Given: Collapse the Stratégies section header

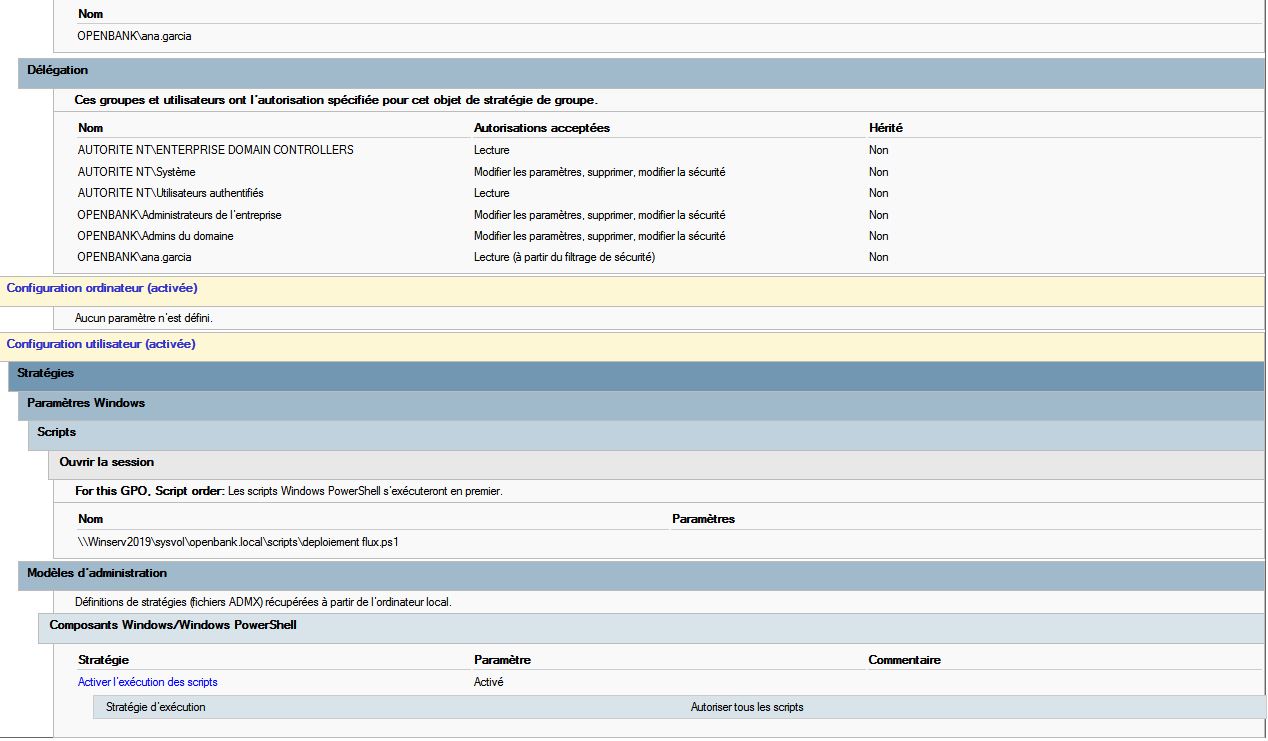Looking at the screenshot, I should click(46, 374).
